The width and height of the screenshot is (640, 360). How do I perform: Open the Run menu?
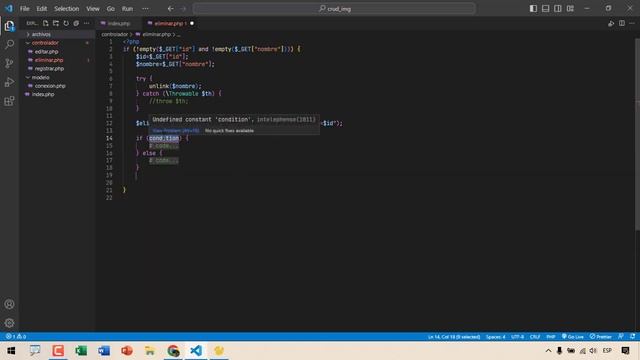[127, 9]
